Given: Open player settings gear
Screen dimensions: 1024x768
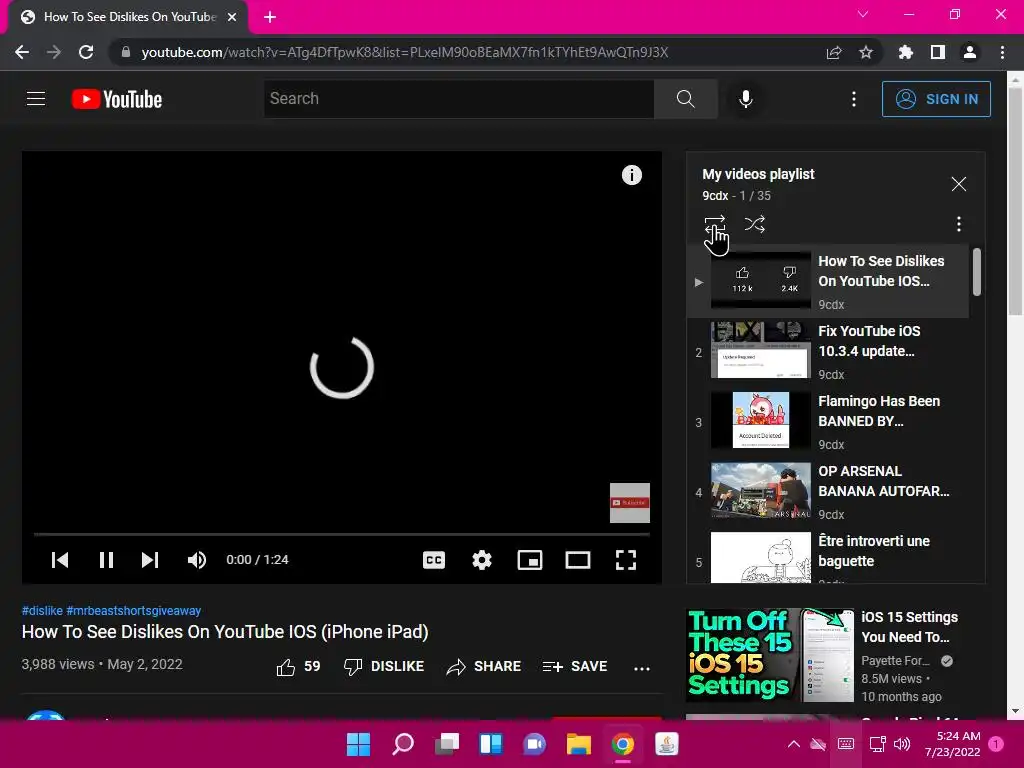Looking at the screenshot, I should (482, 560).
